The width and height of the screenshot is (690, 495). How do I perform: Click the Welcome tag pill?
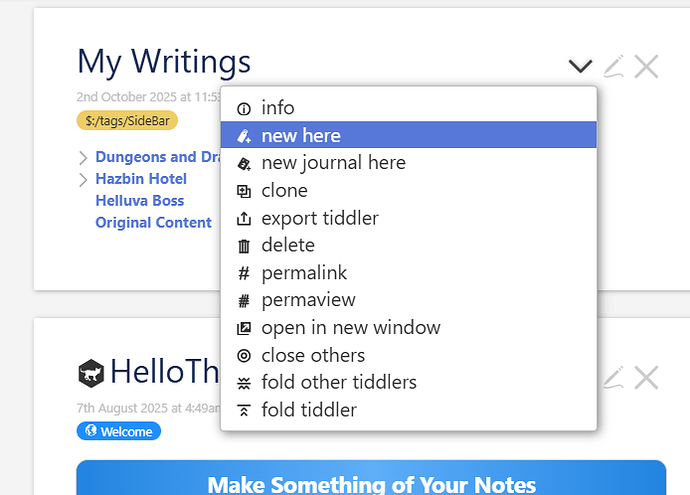click(119, 432)
